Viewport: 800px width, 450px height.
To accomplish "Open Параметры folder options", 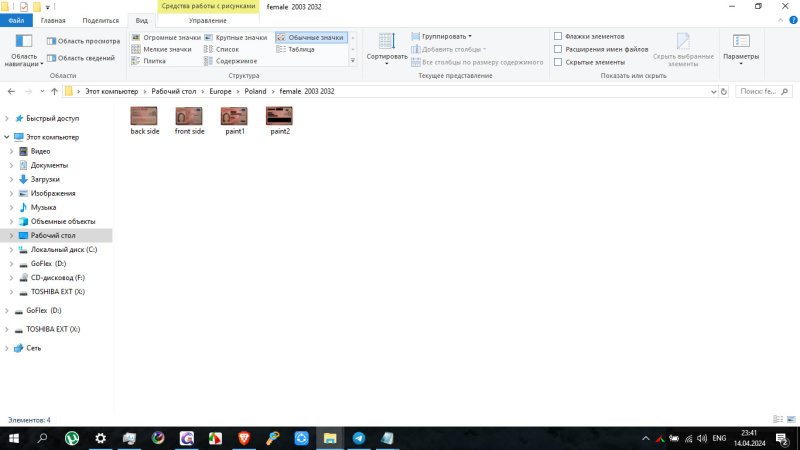I will [x=741, y=46].
